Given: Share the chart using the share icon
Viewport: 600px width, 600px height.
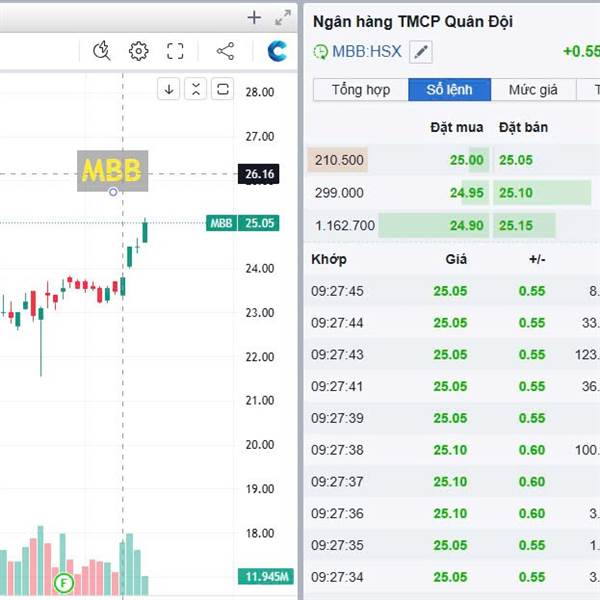Looking at the screenshot, I should pos(225,51).
